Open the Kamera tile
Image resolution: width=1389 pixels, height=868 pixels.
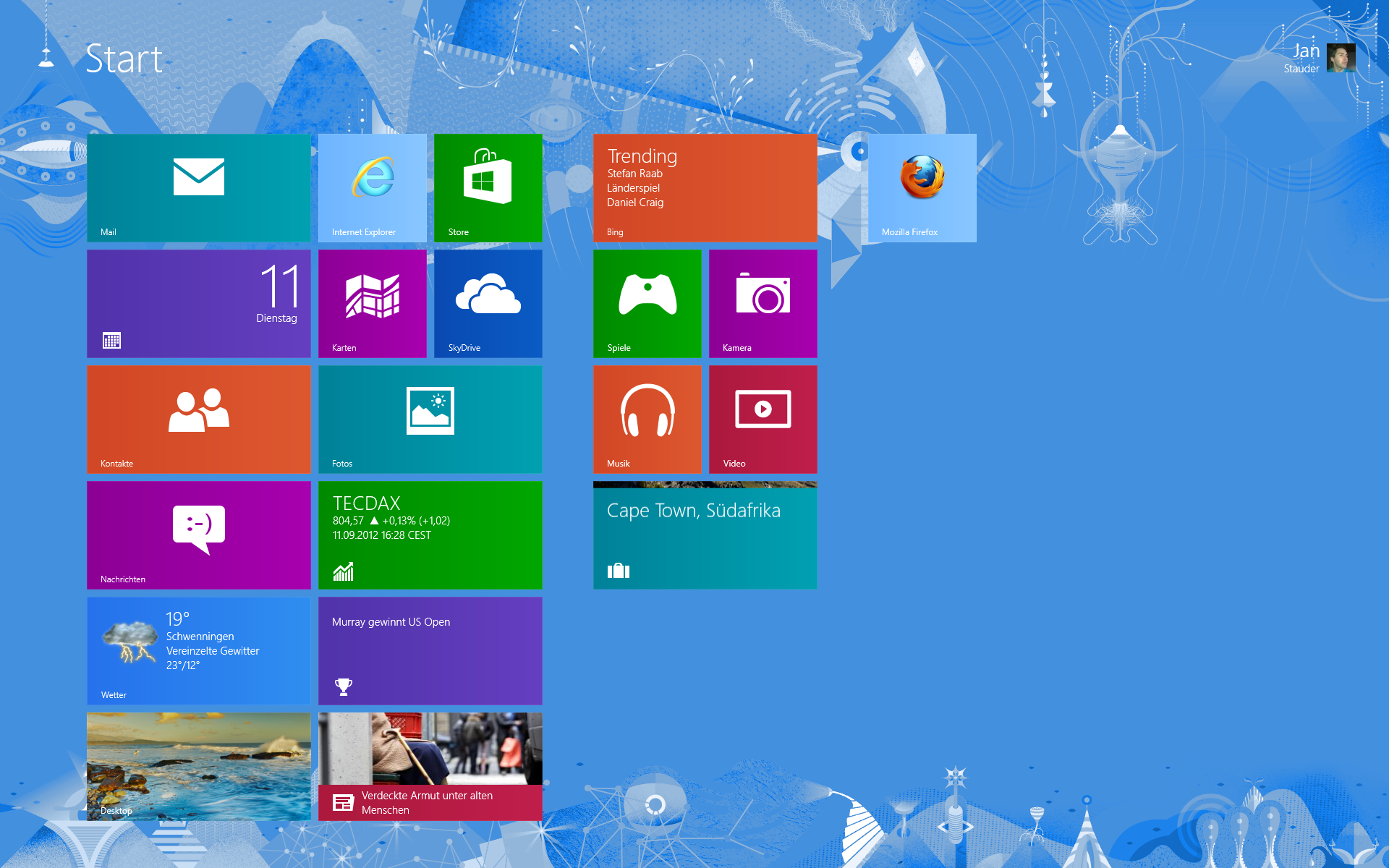pos(763,303)
